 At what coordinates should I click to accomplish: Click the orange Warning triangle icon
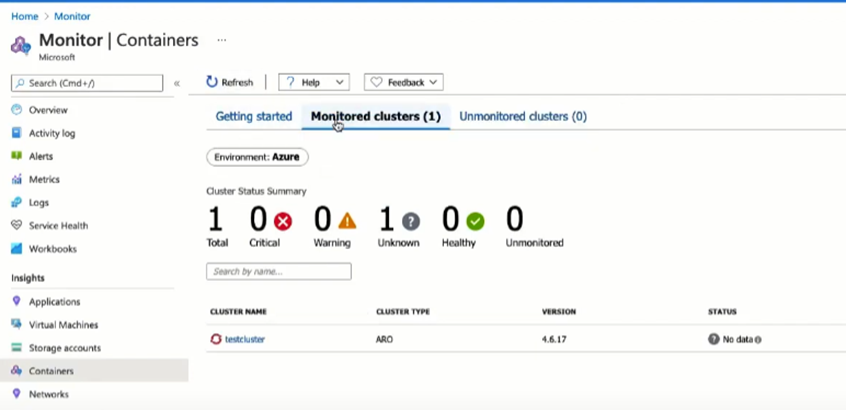click(x=347, y=221)
